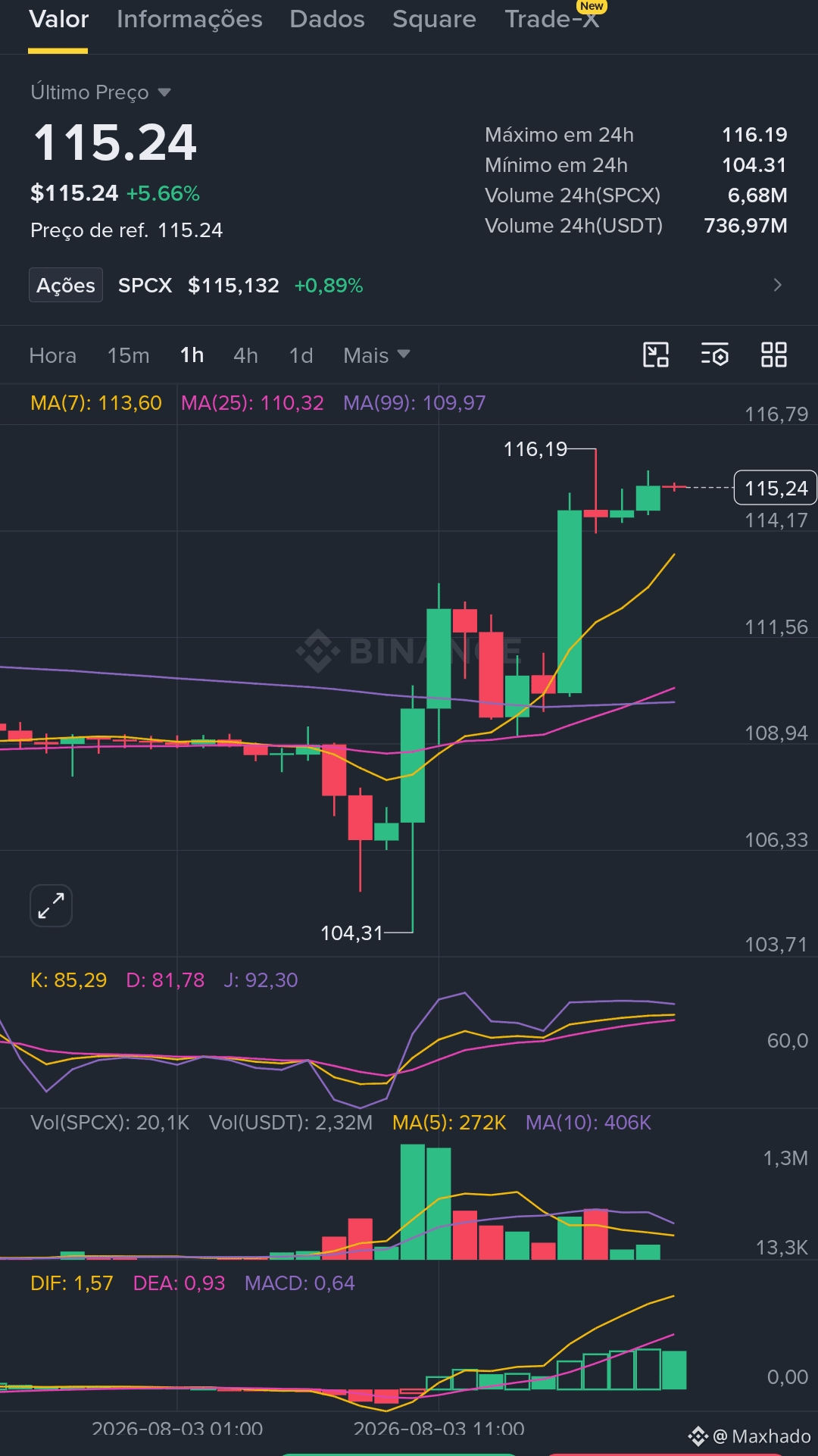Viewport: 818px width, 1456px height.
Task: Tap the Volume 24h(SPCX) value 6,68M
Action: [757, 195]
